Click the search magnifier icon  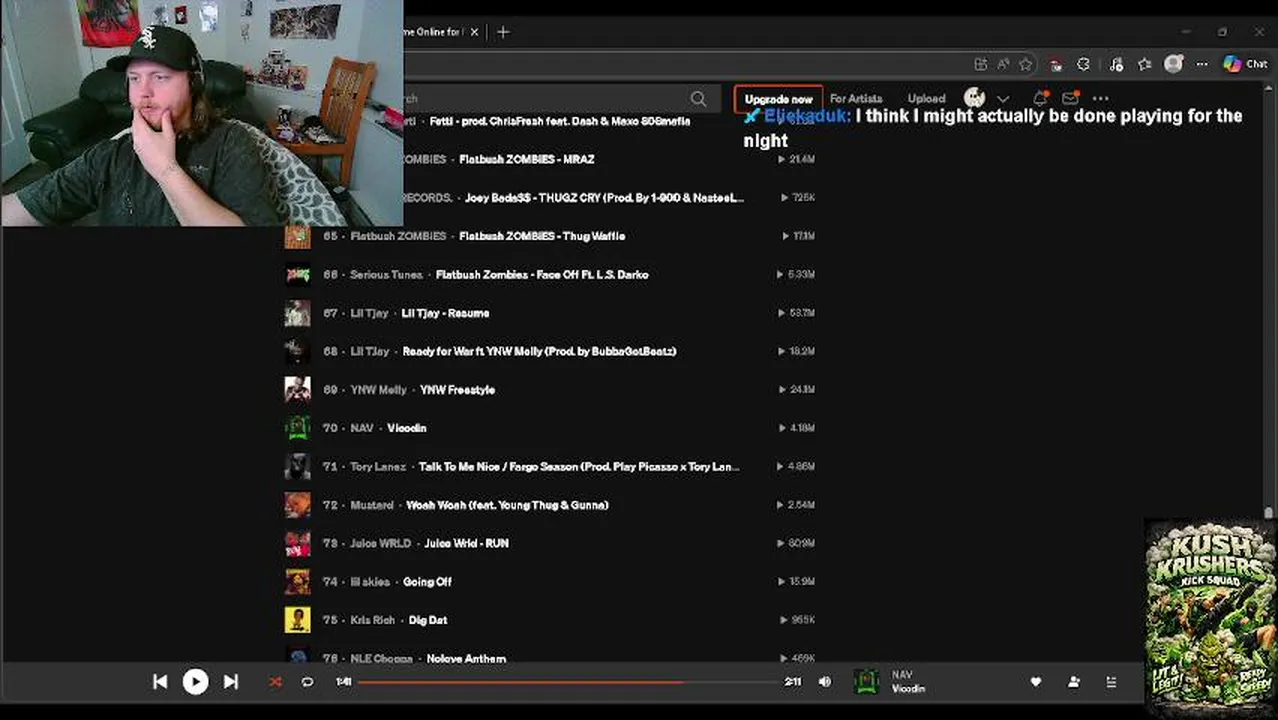(x=698, y=99)
